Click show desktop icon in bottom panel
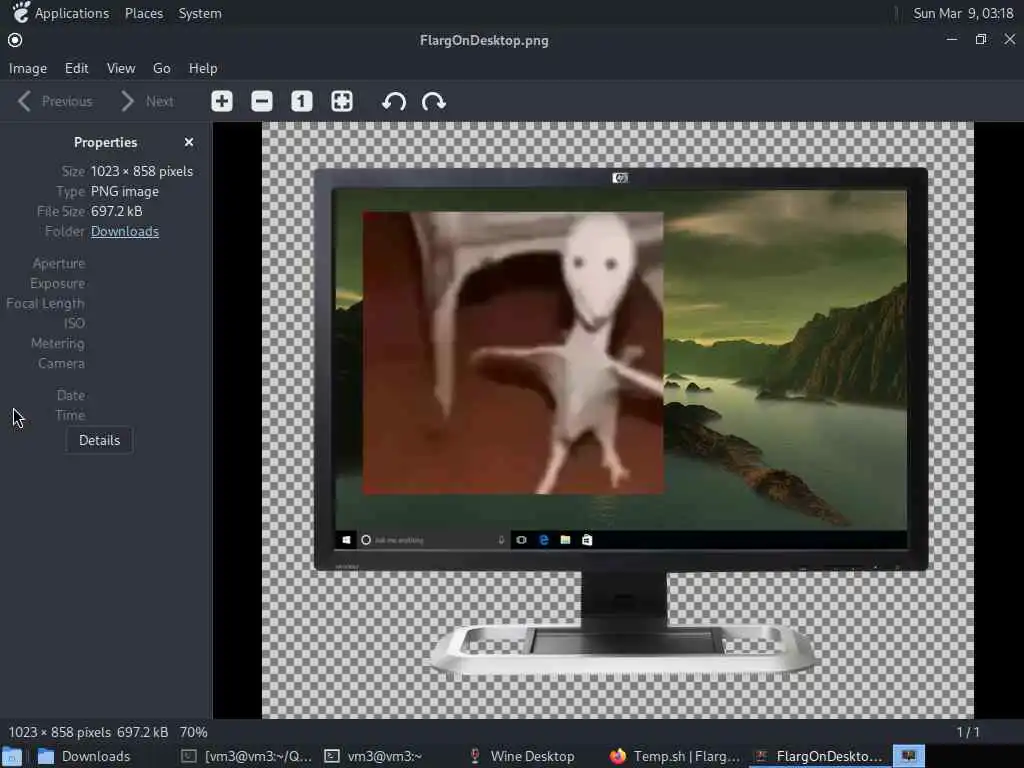This screenshot has width=1024, height=768. 12,756
